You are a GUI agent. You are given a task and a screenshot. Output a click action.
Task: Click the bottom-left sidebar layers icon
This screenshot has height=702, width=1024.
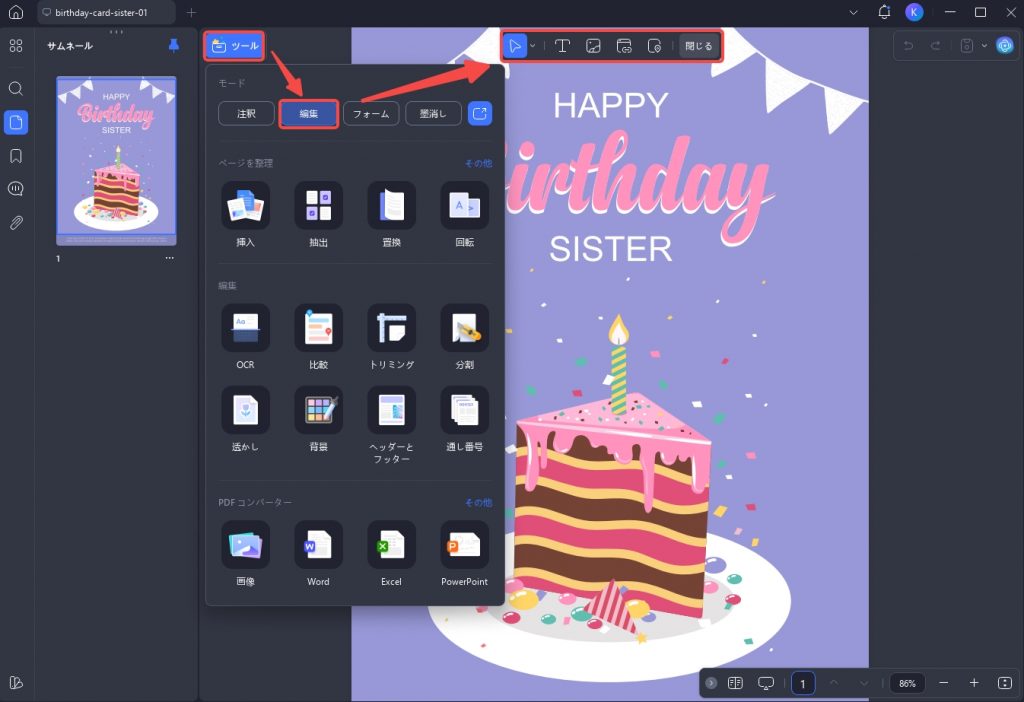pos(16,682)
